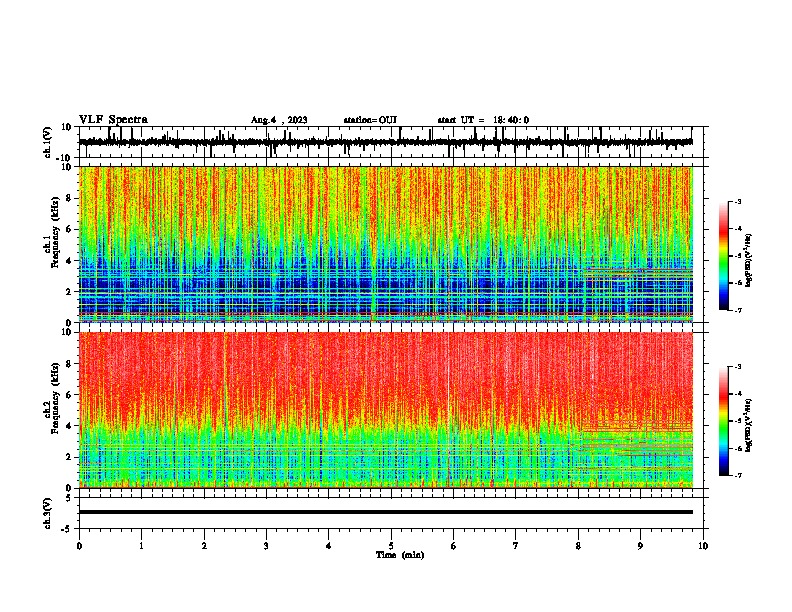The height and width of the screenshot is (612, 792).
Task: Click the ch.2 color bar log(PSD) label
Action: [x=749, y=425]
